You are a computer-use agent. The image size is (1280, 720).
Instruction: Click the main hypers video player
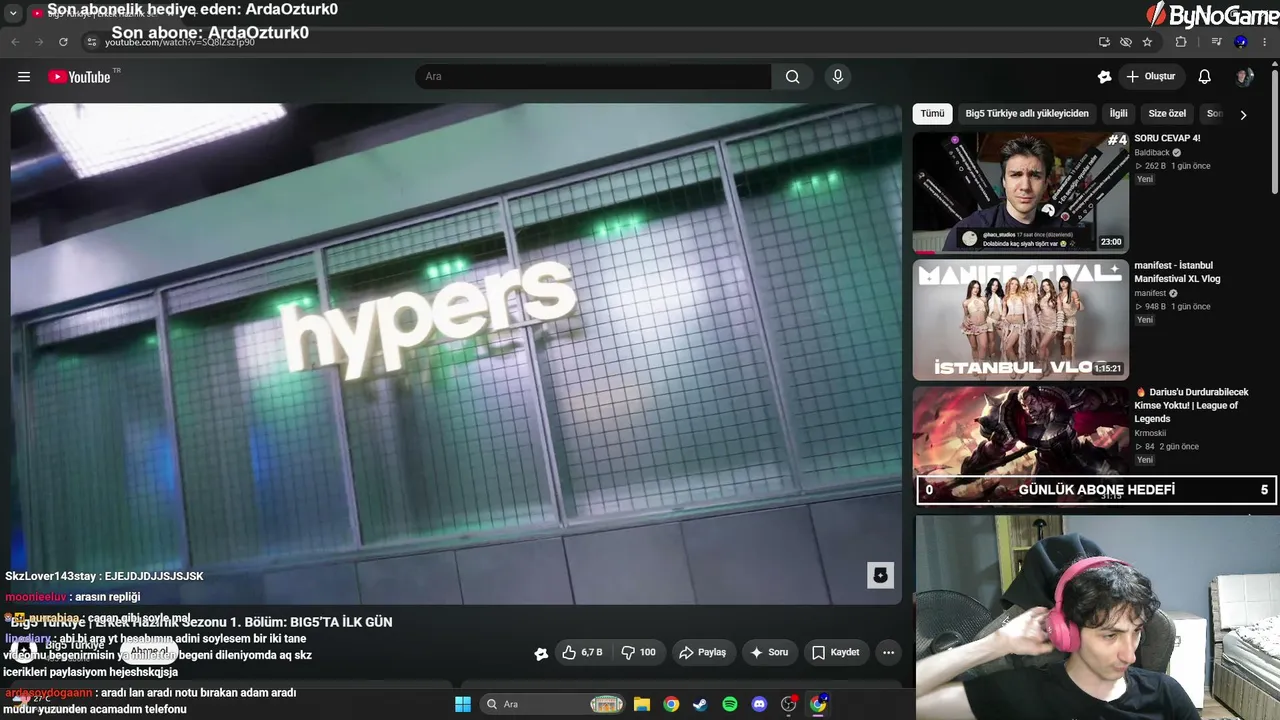point(456,353)
